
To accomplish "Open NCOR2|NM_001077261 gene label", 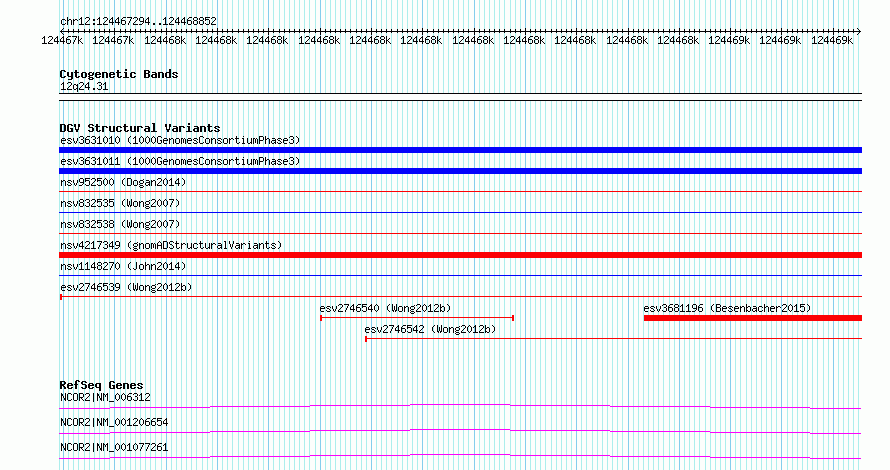I will pos(114,447).
